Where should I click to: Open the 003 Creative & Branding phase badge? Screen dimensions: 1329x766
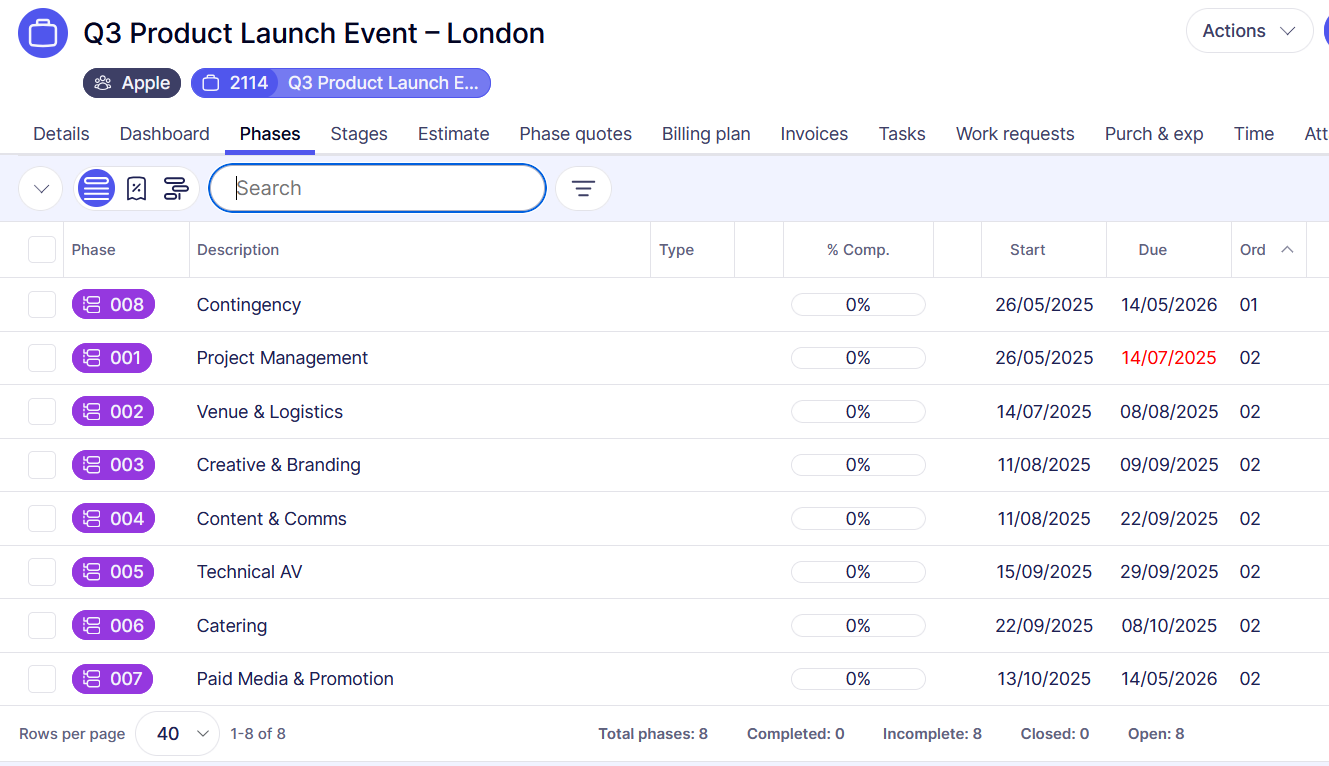[113, 465]
